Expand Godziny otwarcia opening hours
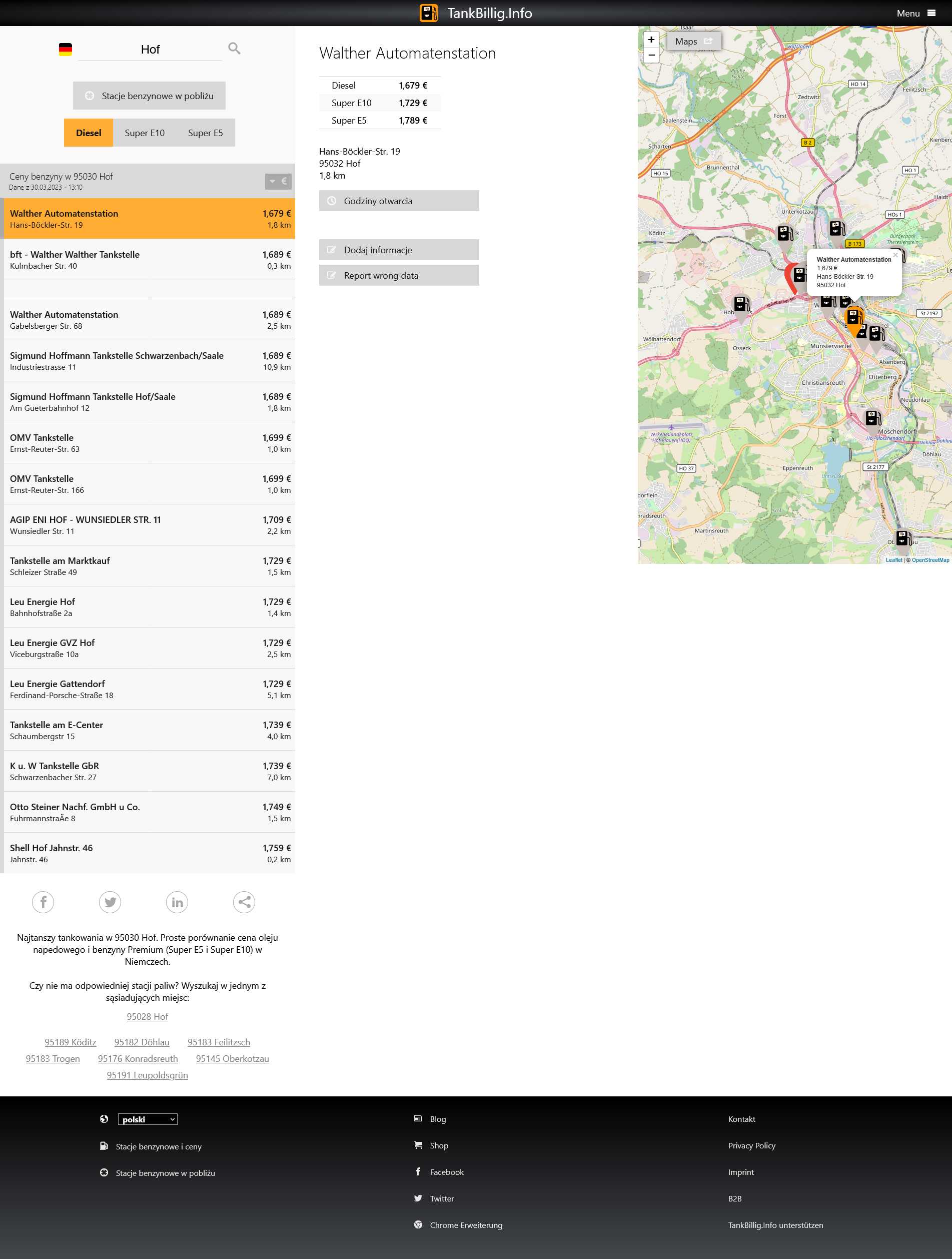The image size is (952, 1259). (x=398, y=201)
